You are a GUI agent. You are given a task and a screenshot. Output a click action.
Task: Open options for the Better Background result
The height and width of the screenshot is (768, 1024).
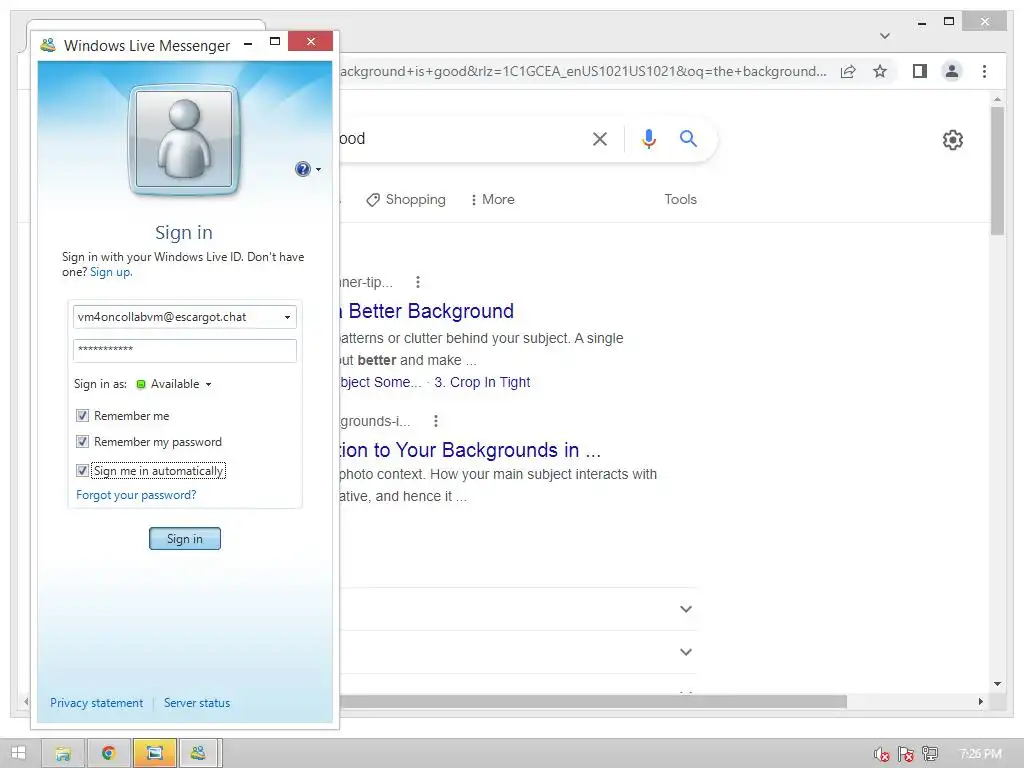tap(418, 282)
